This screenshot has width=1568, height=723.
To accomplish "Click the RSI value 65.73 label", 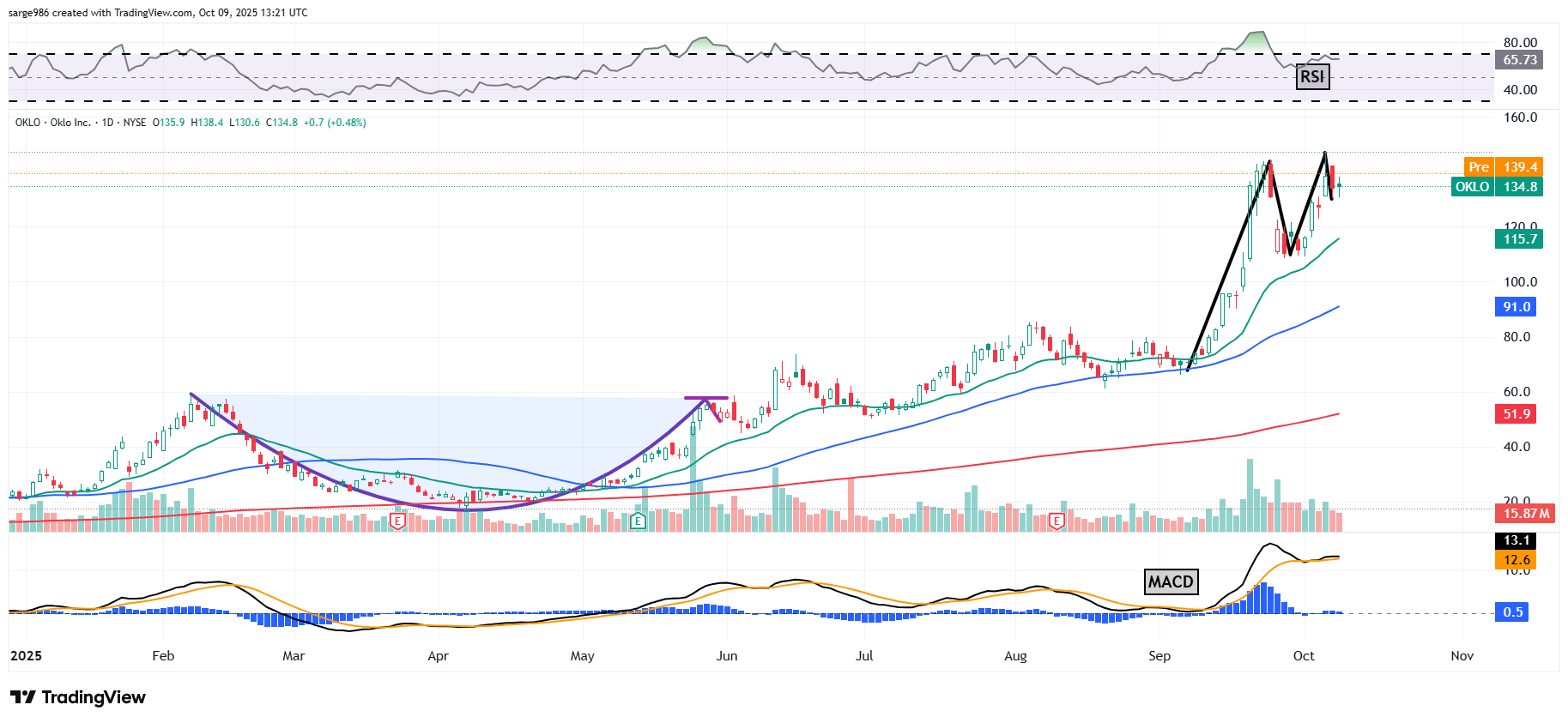I will (1519, 60).
